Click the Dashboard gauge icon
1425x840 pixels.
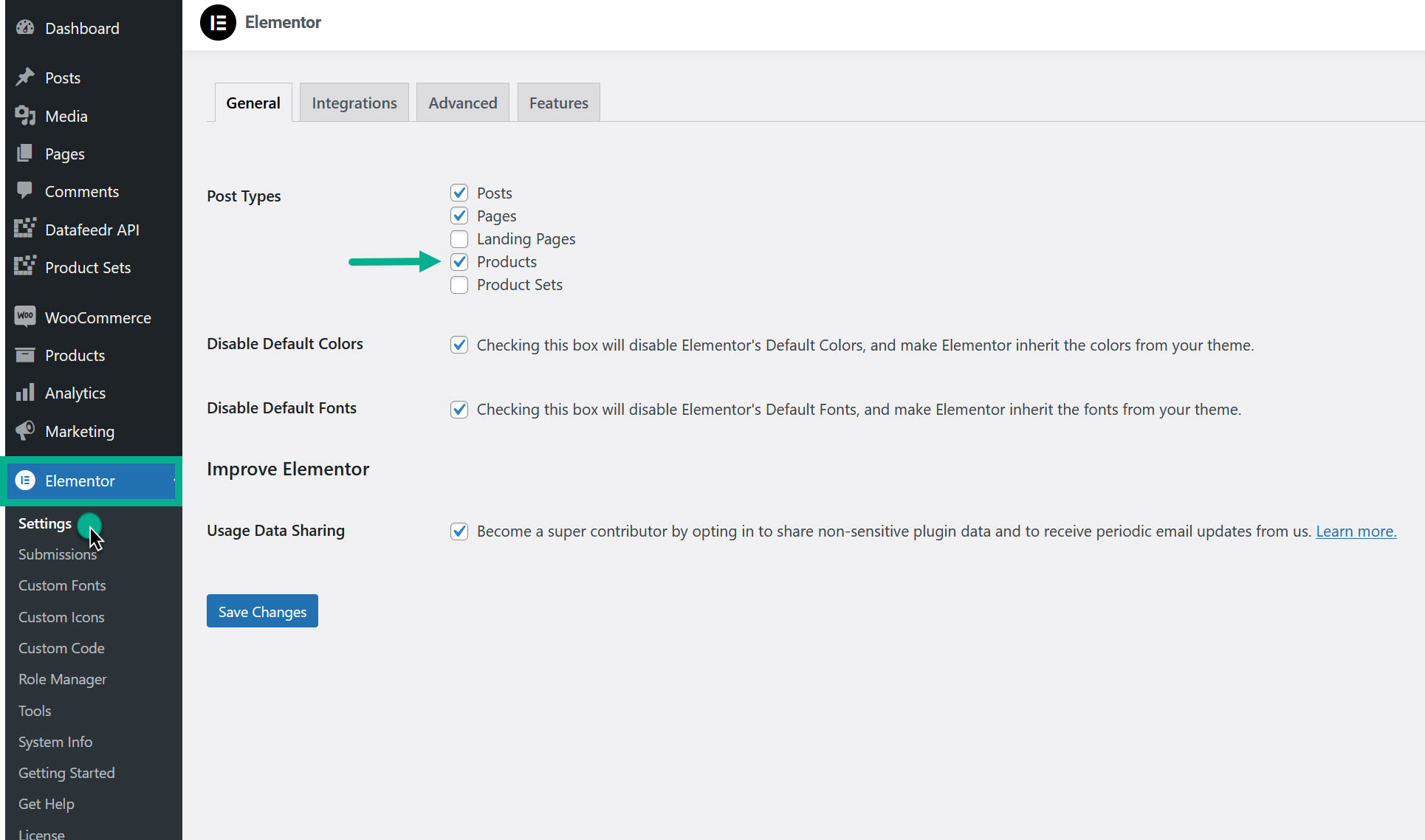click(25, 28)
